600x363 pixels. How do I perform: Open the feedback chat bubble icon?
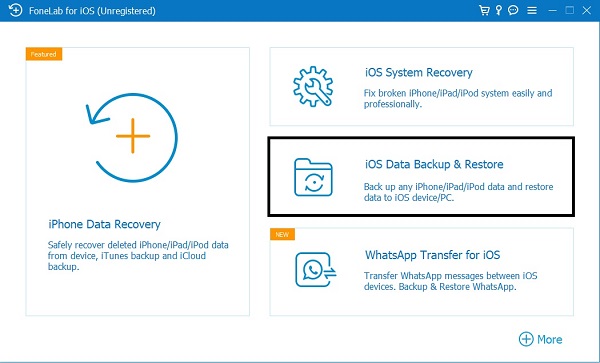(x=513, y=10)
